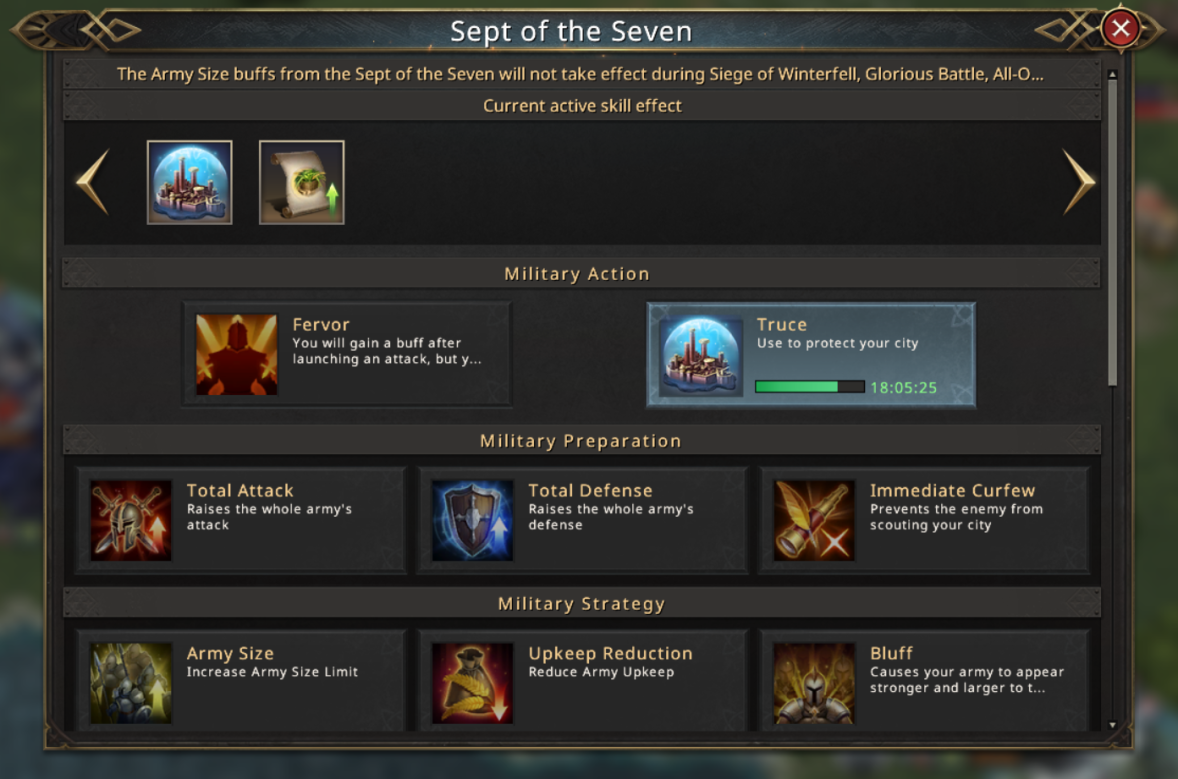Click the Army Size soldiers icon

(130, 683)
